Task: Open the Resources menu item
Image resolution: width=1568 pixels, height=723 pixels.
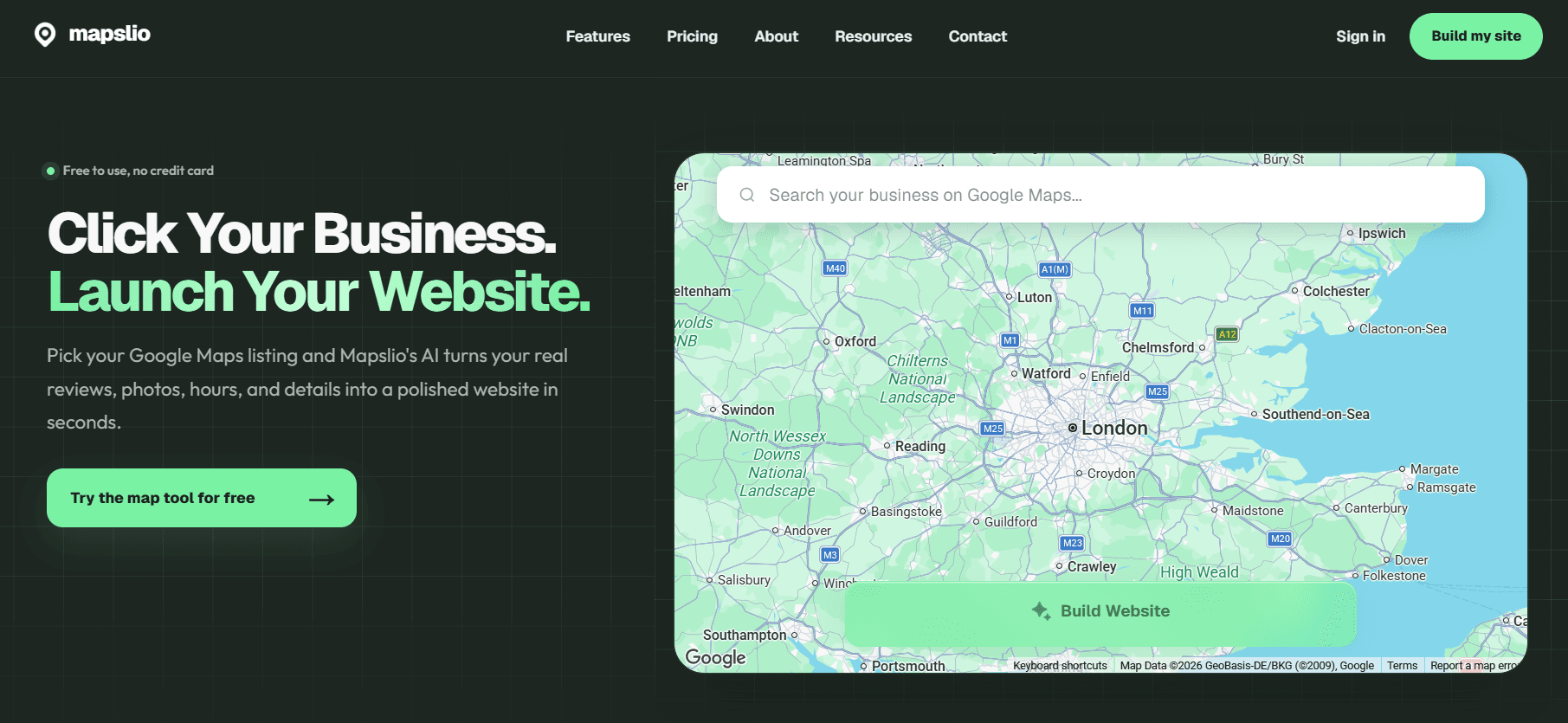Action: point(873,36)
